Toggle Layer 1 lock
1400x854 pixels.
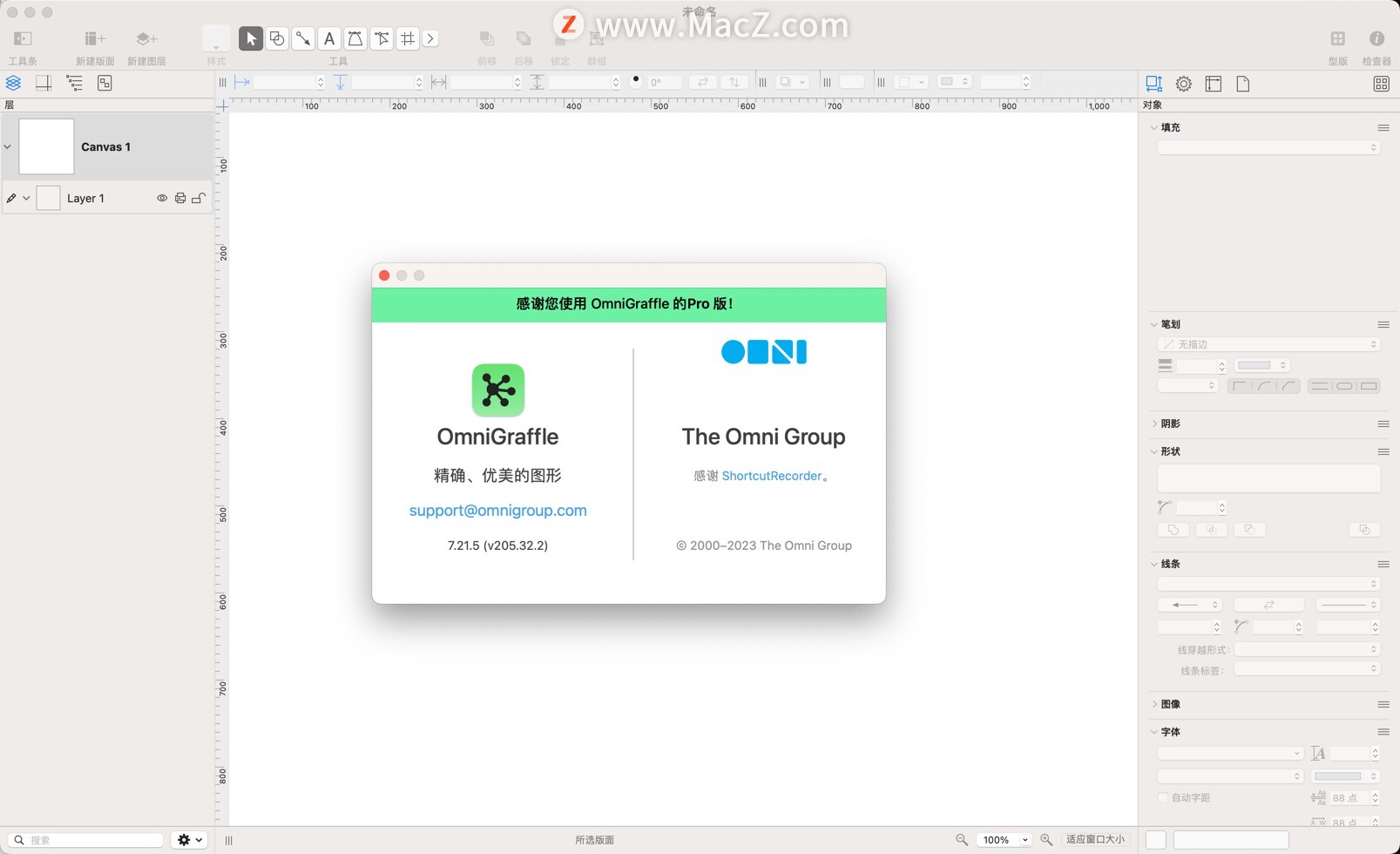click(199, 198)
